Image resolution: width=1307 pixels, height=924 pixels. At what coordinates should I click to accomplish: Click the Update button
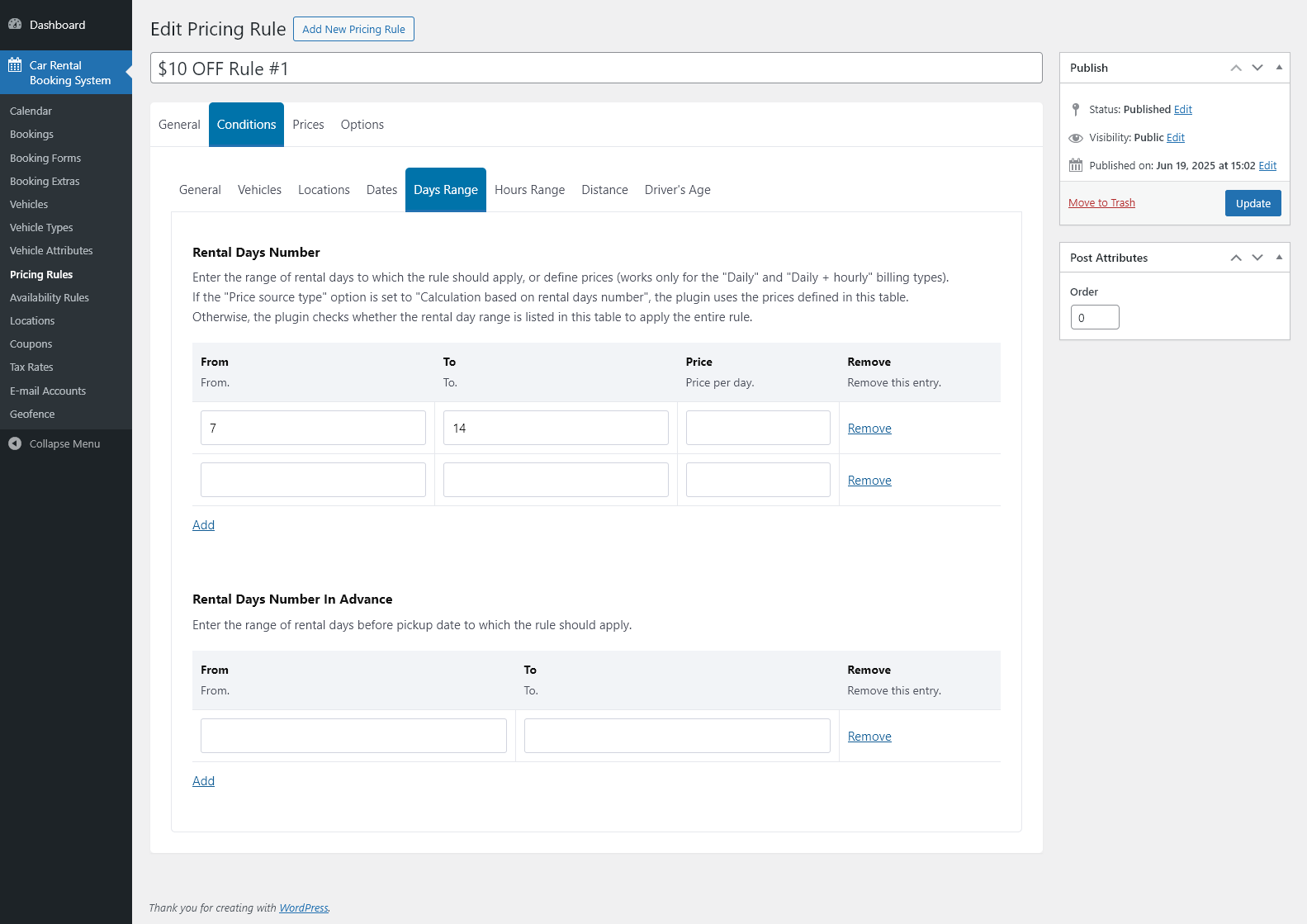point(1253,203)
